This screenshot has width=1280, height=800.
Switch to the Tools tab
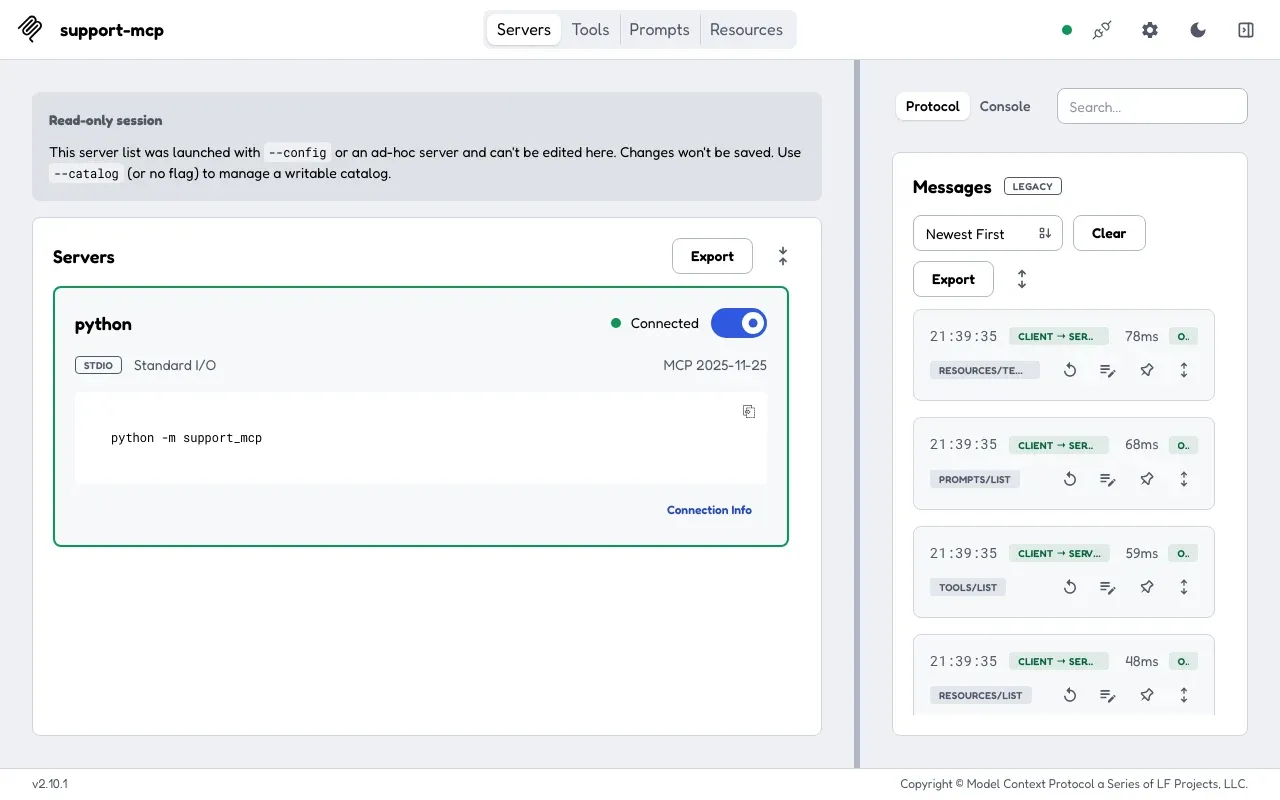coord(590,29)
